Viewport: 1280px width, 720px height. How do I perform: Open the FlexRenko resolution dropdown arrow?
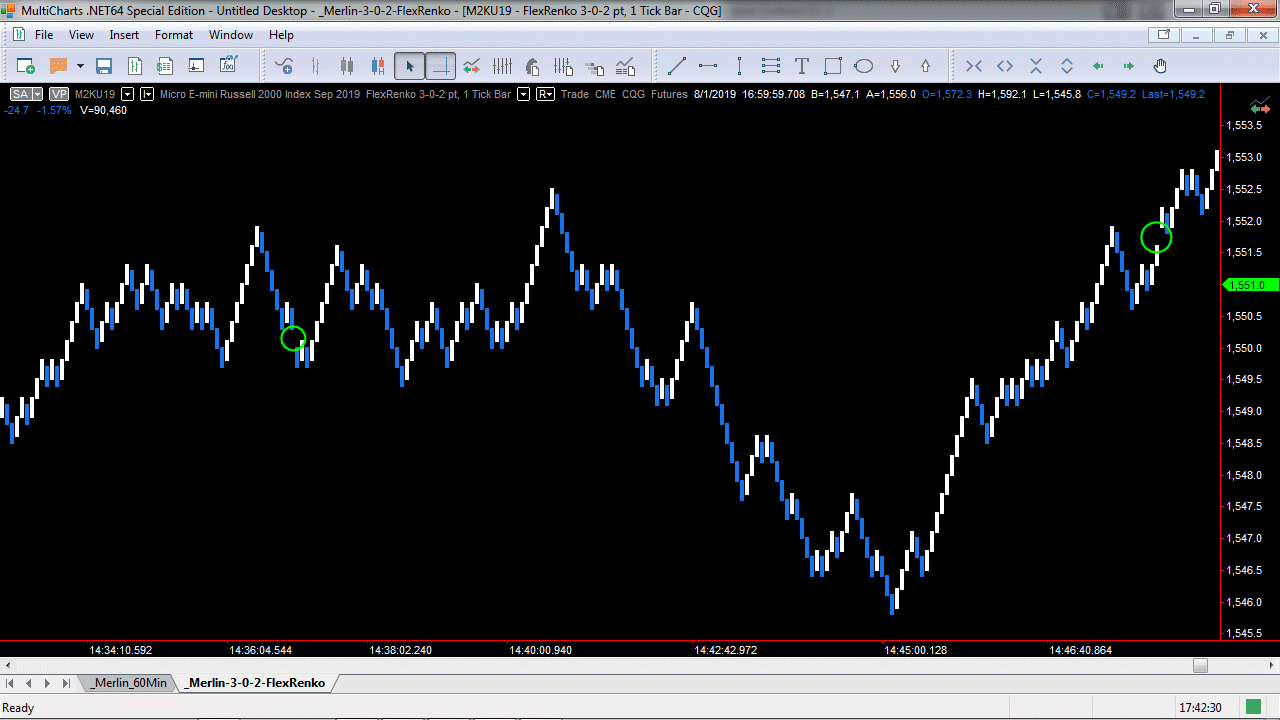(524, 94)
